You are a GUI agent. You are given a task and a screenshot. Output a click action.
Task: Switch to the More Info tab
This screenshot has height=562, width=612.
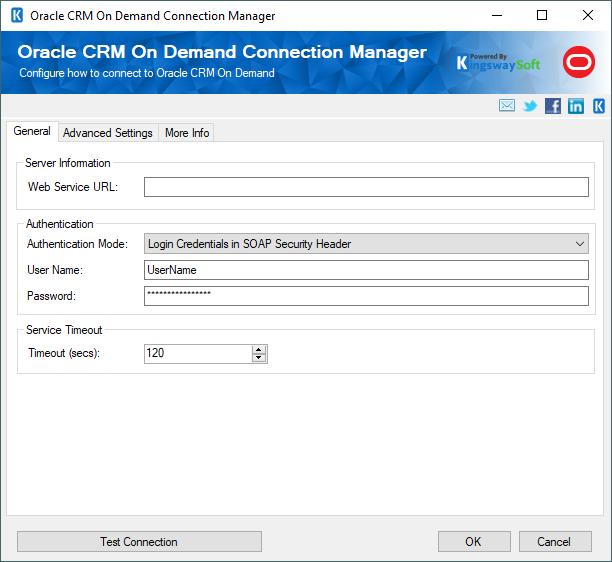[x=187, y=133]
